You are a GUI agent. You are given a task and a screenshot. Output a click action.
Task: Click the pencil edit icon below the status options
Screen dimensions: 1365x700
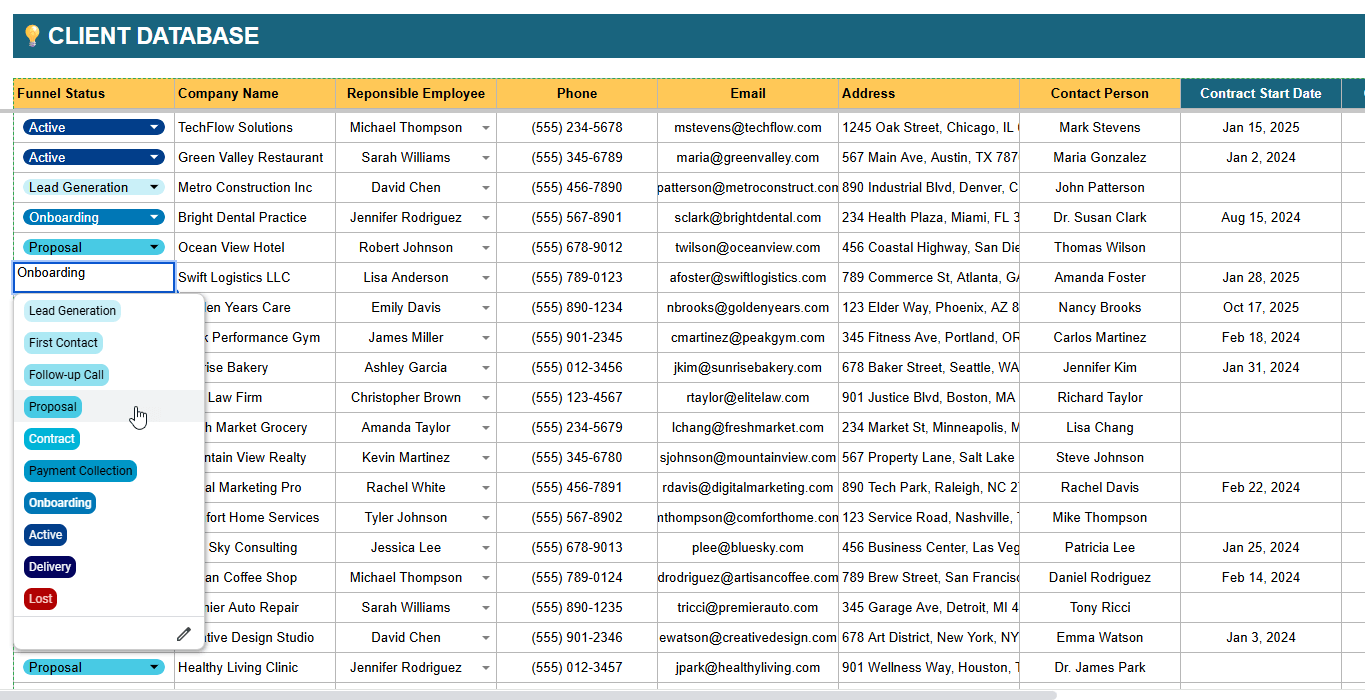[x=184, y=633]
